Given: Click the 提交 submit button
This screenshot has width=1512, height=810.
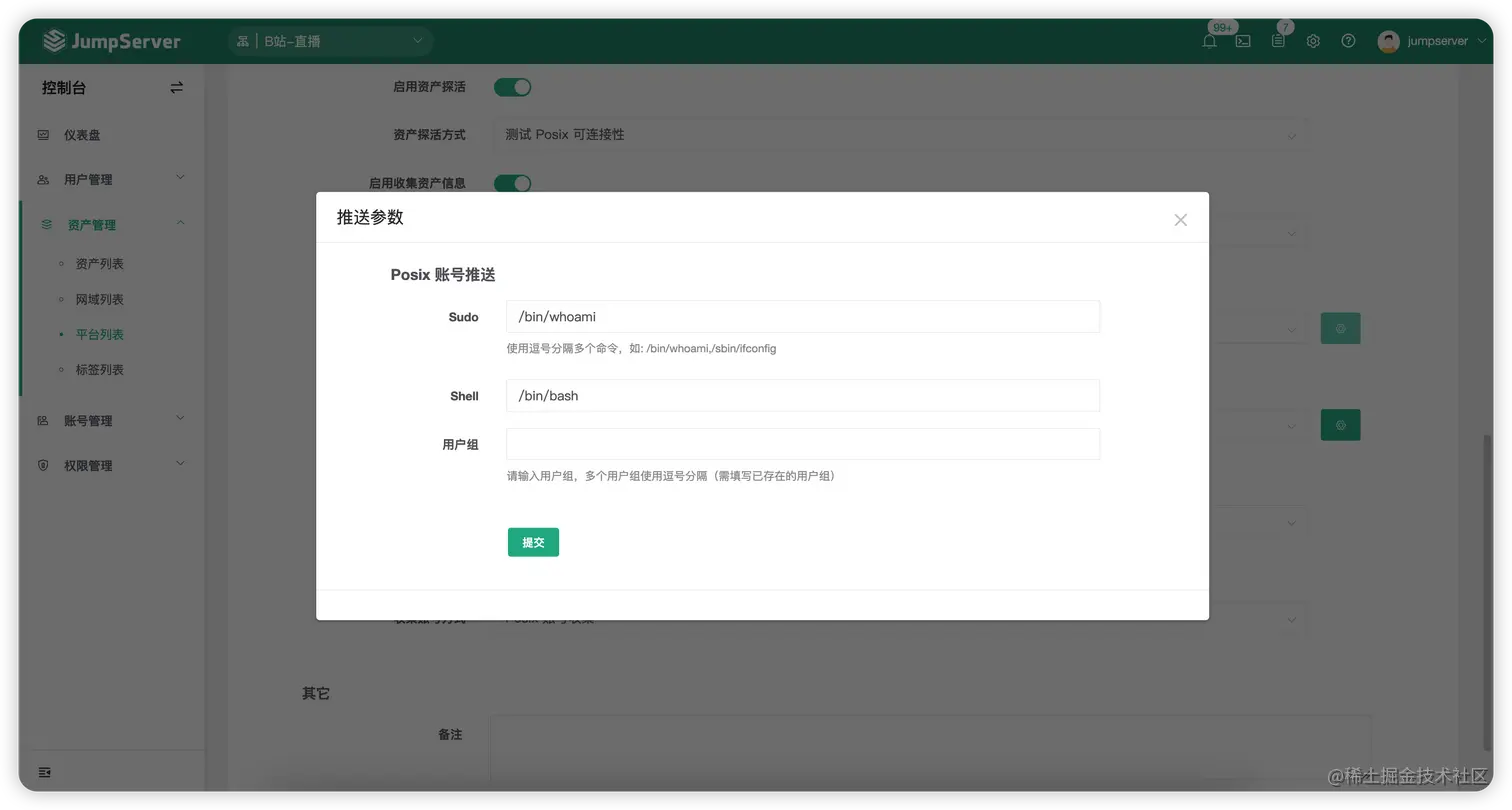Looking at the screenshot, I should [x=532, y=542].
